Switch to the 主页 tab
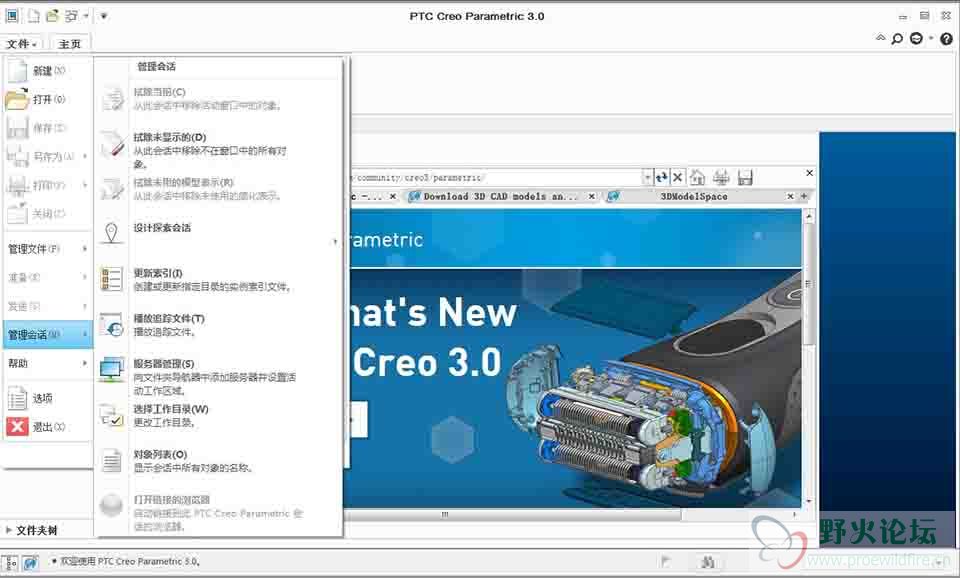 pyautogui.click(x=69, y=43)
